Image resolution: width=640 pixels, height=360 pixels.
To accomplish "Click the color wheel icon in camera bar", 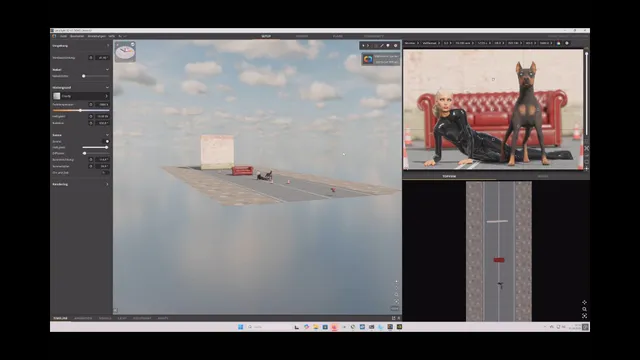I will pos(558,43).
